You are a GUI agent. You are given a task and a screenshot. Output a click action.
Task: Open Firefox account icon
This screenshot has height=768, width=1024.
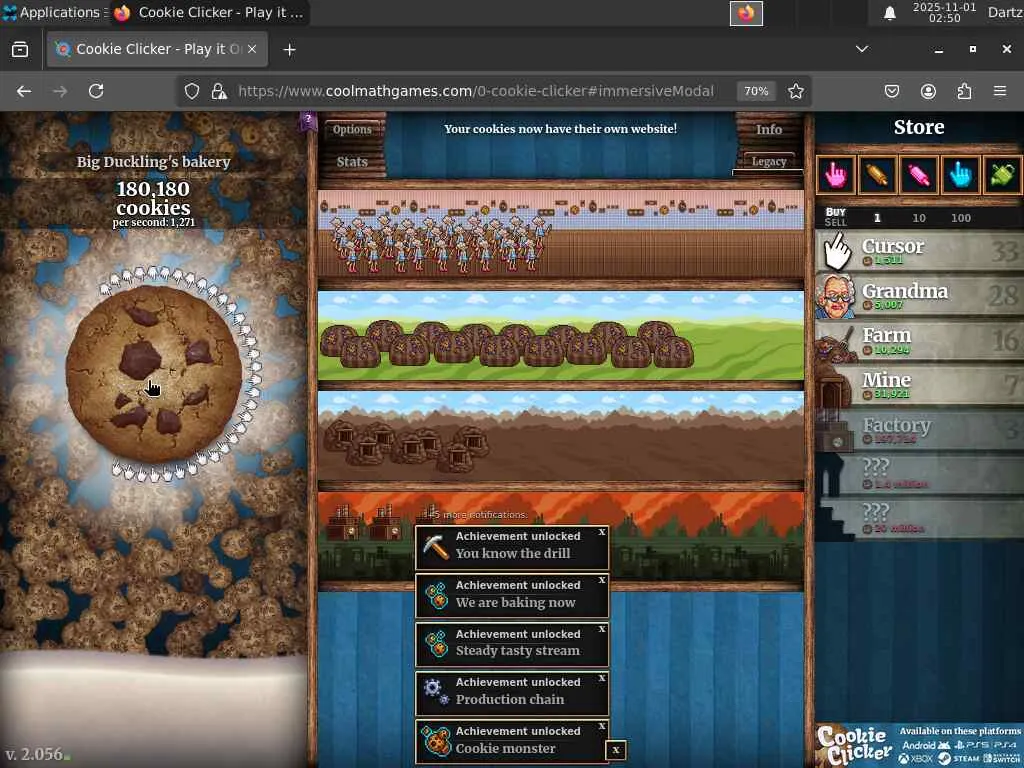[x=928, y=91]
